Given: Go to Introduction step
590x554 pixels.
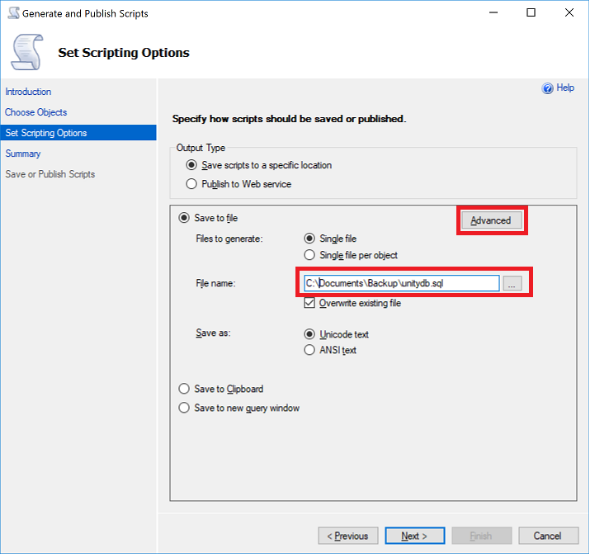Looking at the screenshot, I should [28, 92].
